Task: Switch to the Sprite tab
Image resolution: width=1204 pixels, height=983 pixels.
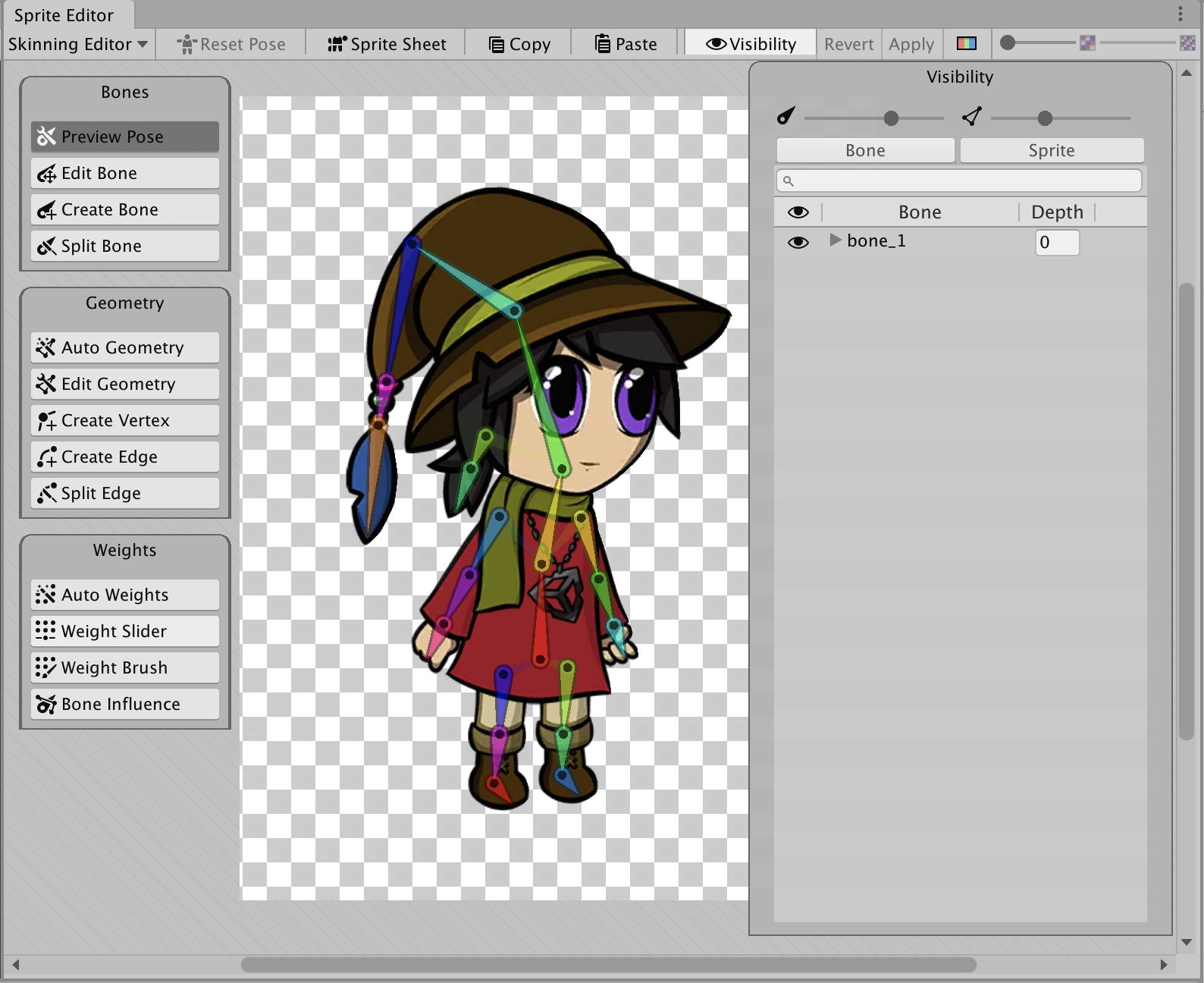Action: (1051, 150)
